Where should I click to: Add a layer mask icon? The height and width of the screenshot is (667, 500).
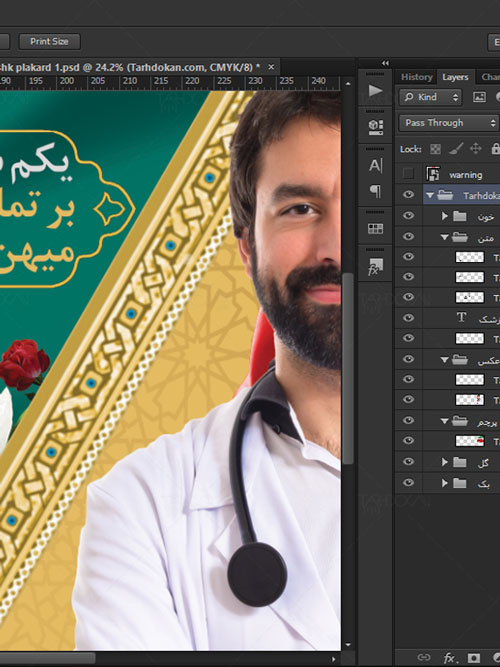coord(474,658)
